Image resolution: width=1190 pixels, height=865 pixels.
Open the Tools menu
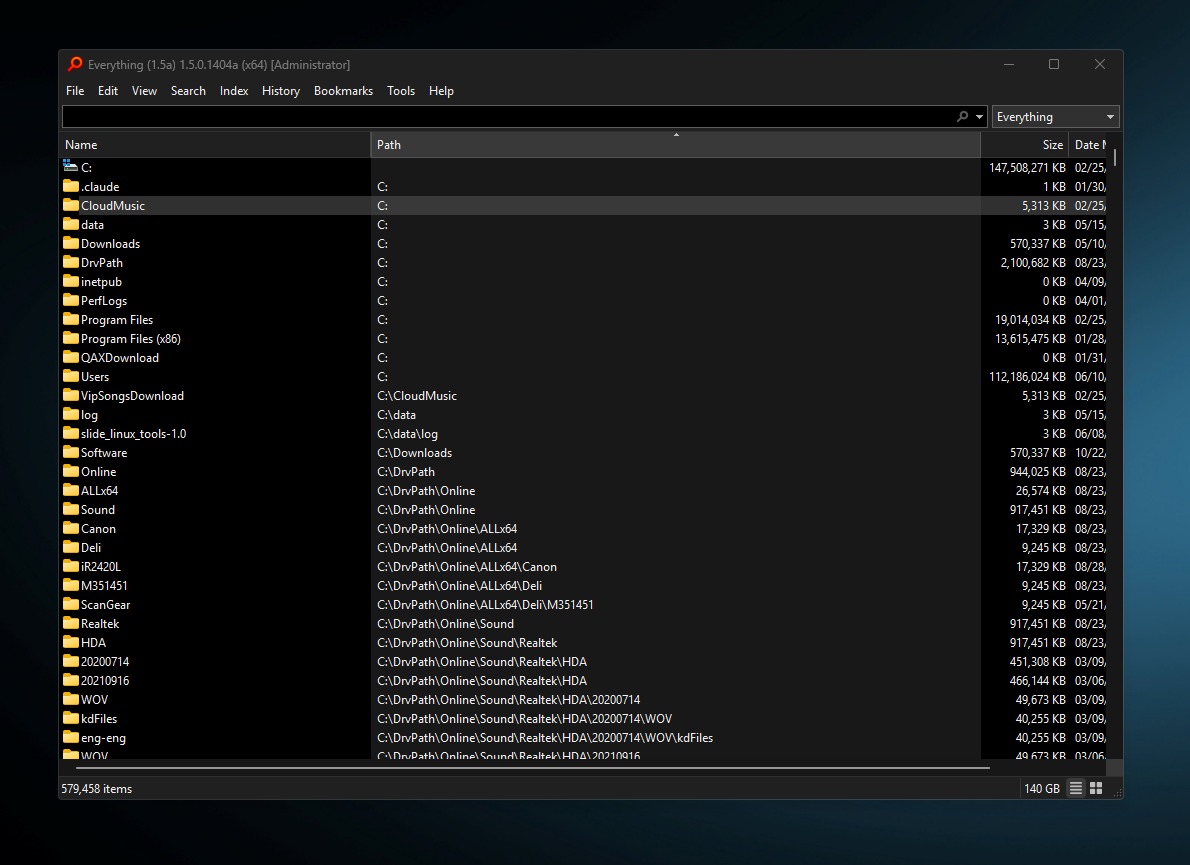point(401,91)
